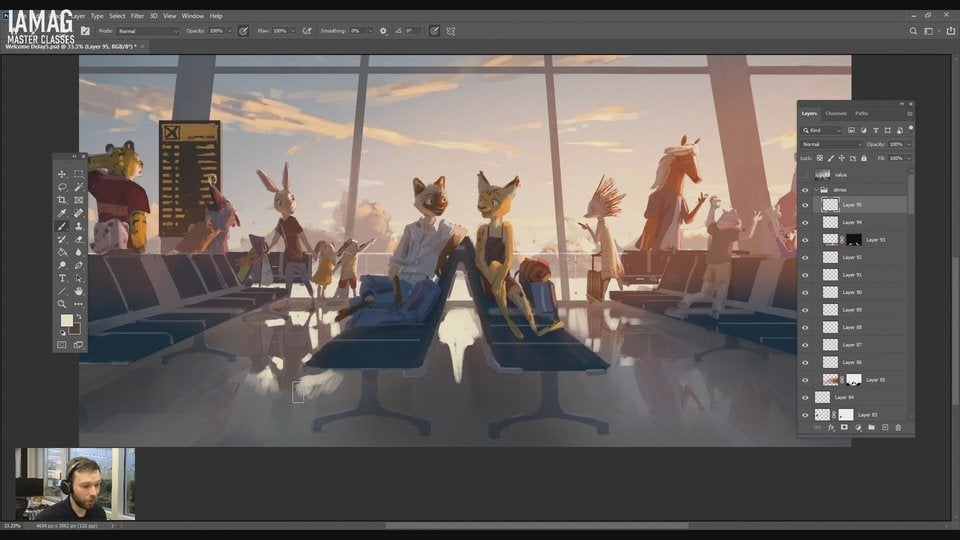Activate the Type tool

pyautogui.click(x=62, y=278)
